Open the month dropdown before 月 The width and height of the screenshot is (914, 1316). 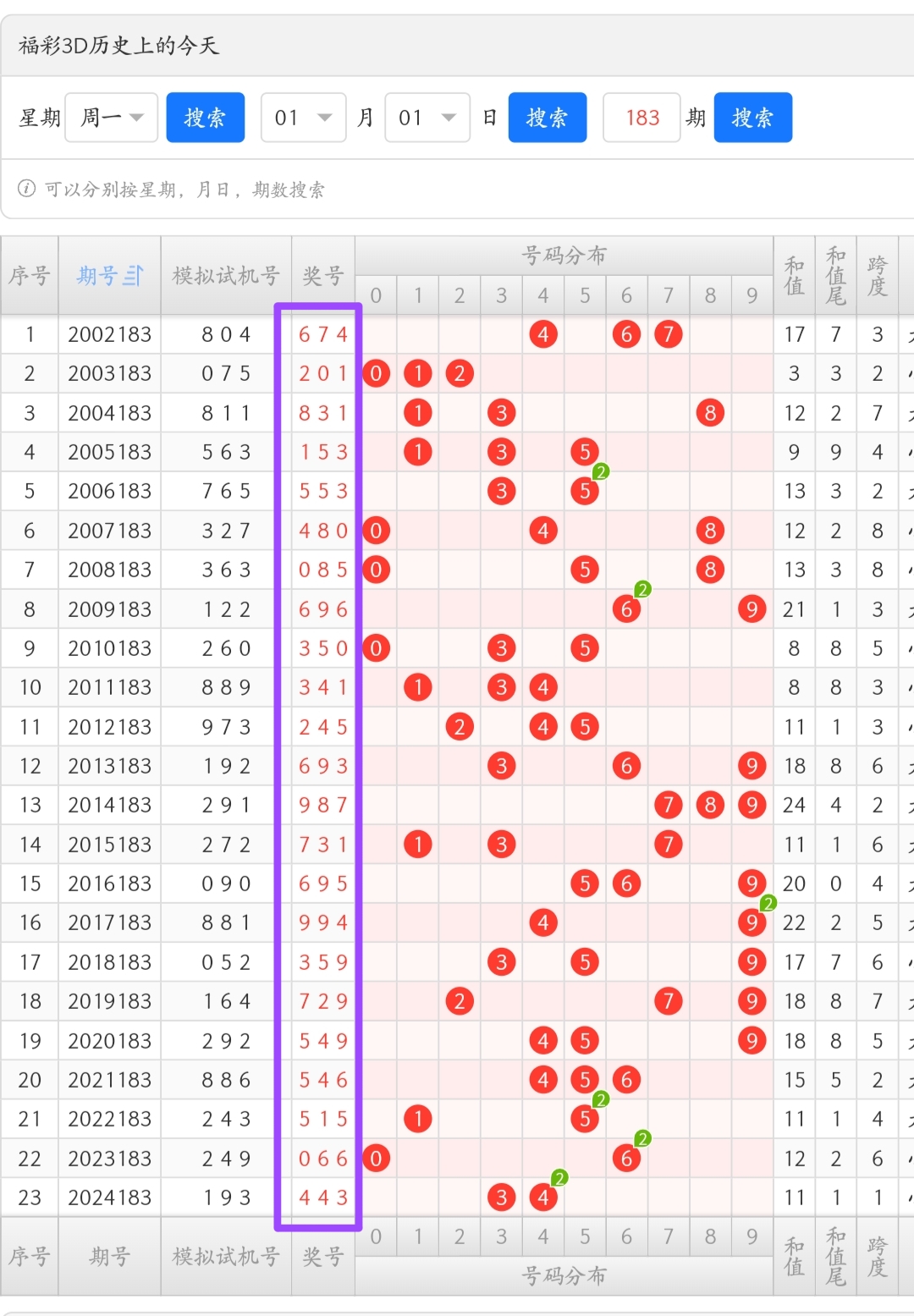(x=303, y=118)
